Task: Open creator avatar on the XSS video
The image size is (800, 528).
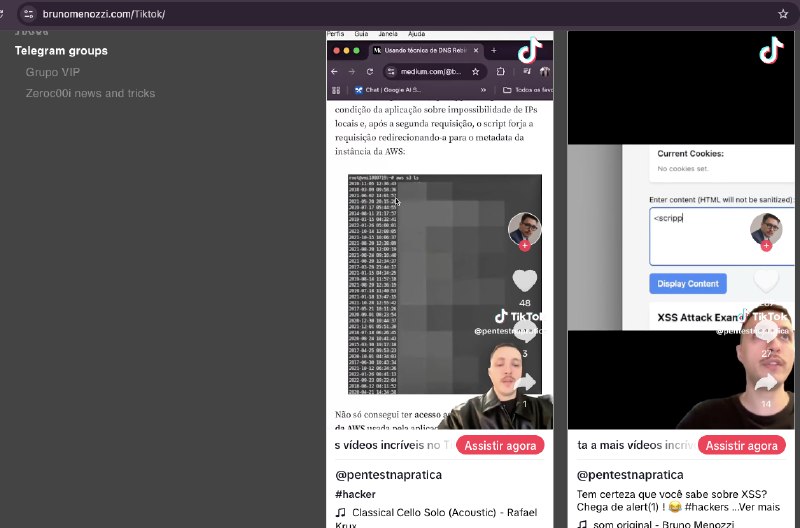Action: (x=766, y=228)
